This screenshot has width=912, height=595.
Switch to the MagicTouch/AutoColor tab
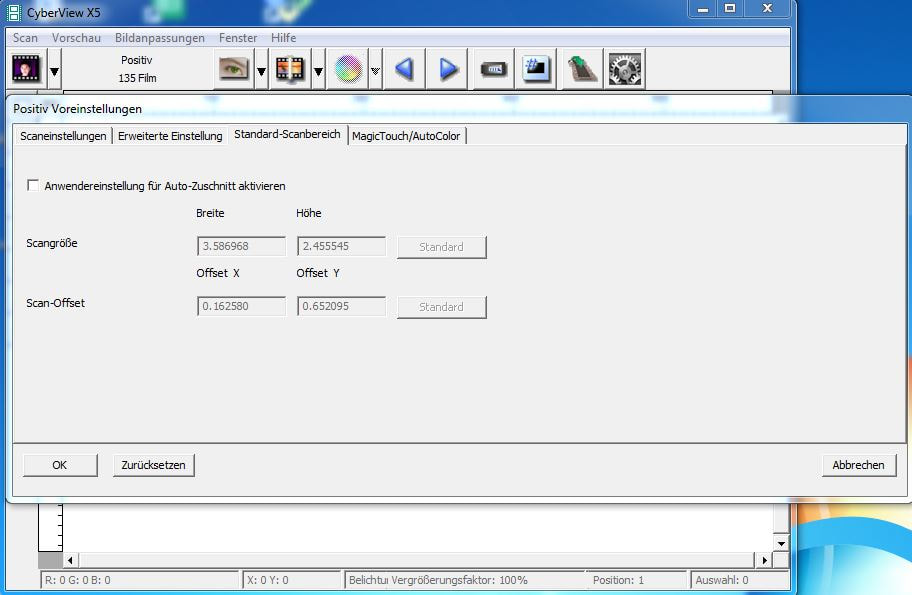(x=406, y=136)
